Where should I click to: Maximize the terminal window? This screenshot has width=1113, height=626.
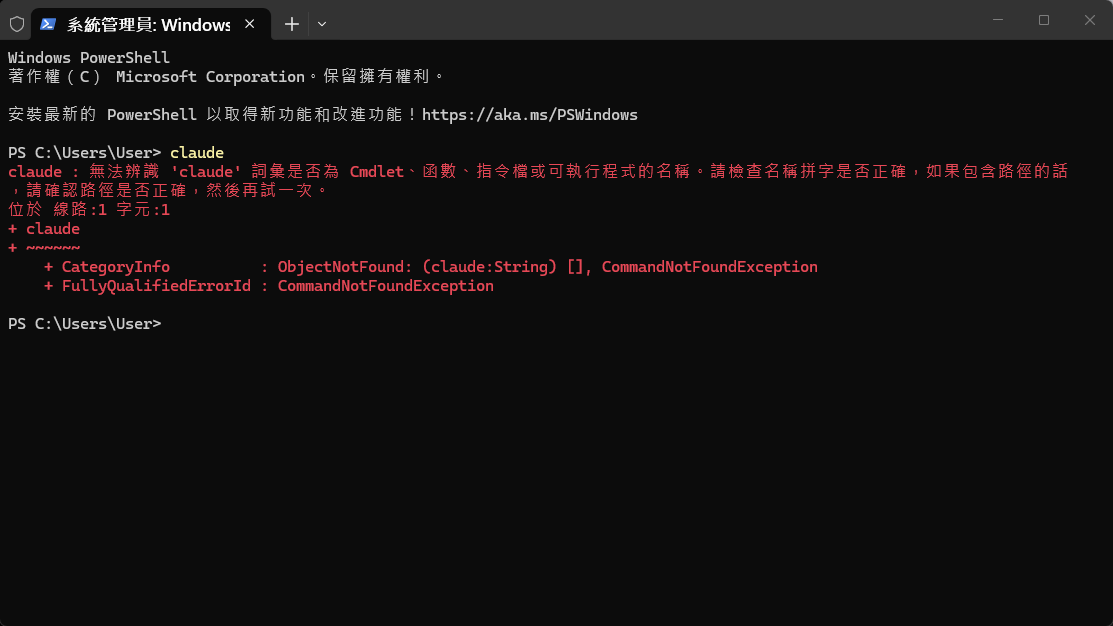(x=1043, y=20)
